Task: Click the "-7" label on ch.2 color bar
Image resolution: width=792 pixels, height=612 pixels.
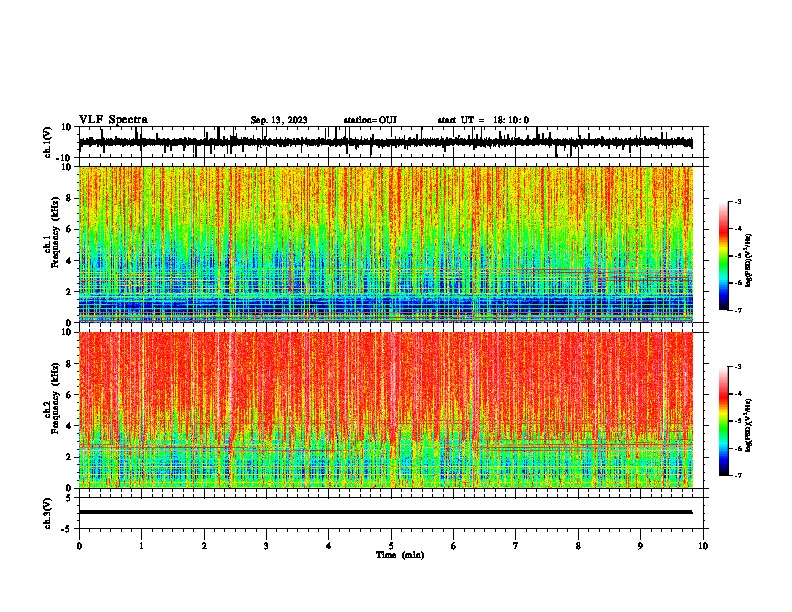Action: click(738, 475)
